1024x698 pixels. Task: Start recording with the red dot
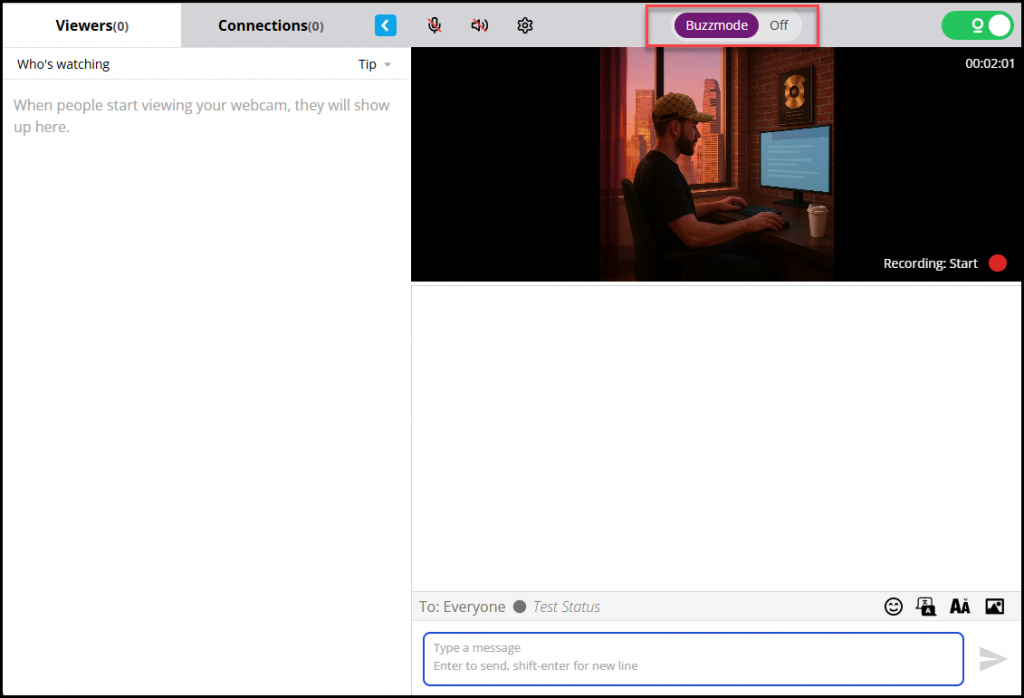(x=998, y=263)
